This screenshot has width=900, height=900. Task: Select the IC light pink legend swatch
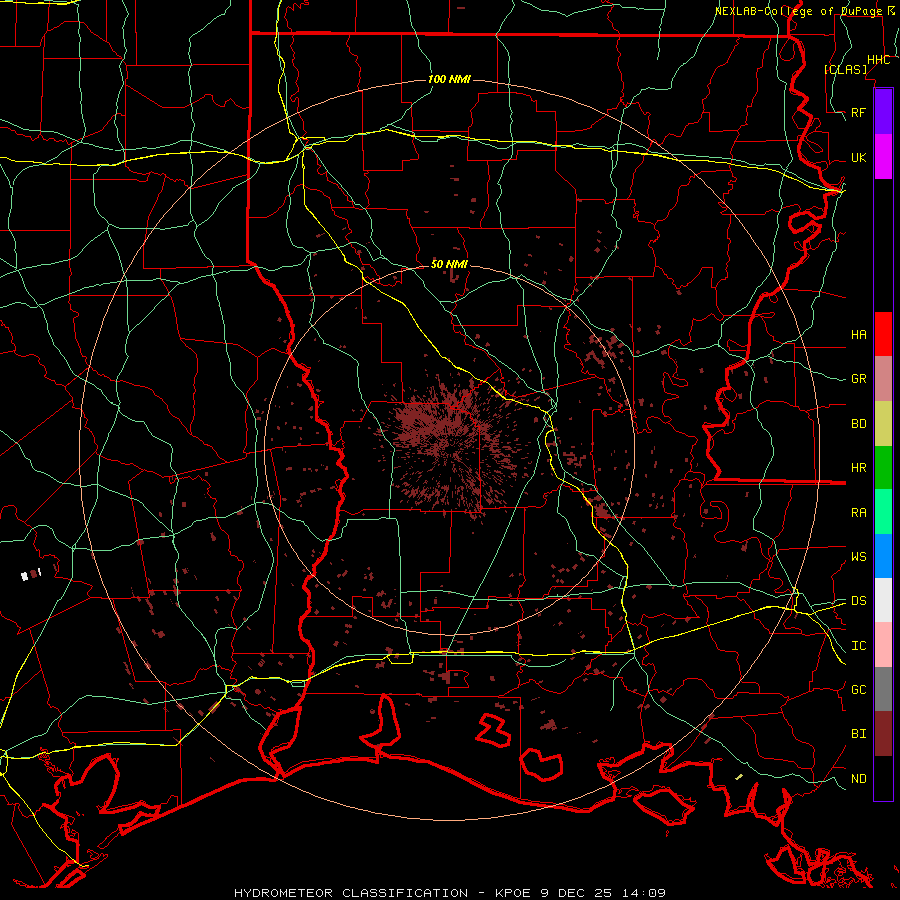883,645
